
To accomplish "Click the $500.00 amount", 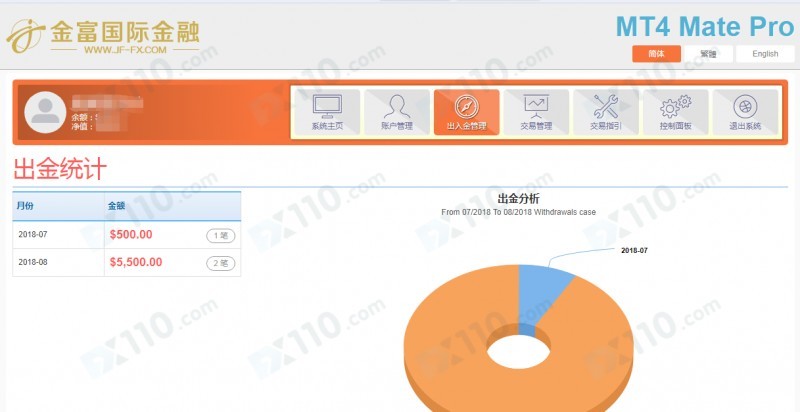I will click(x=131, y=235).
